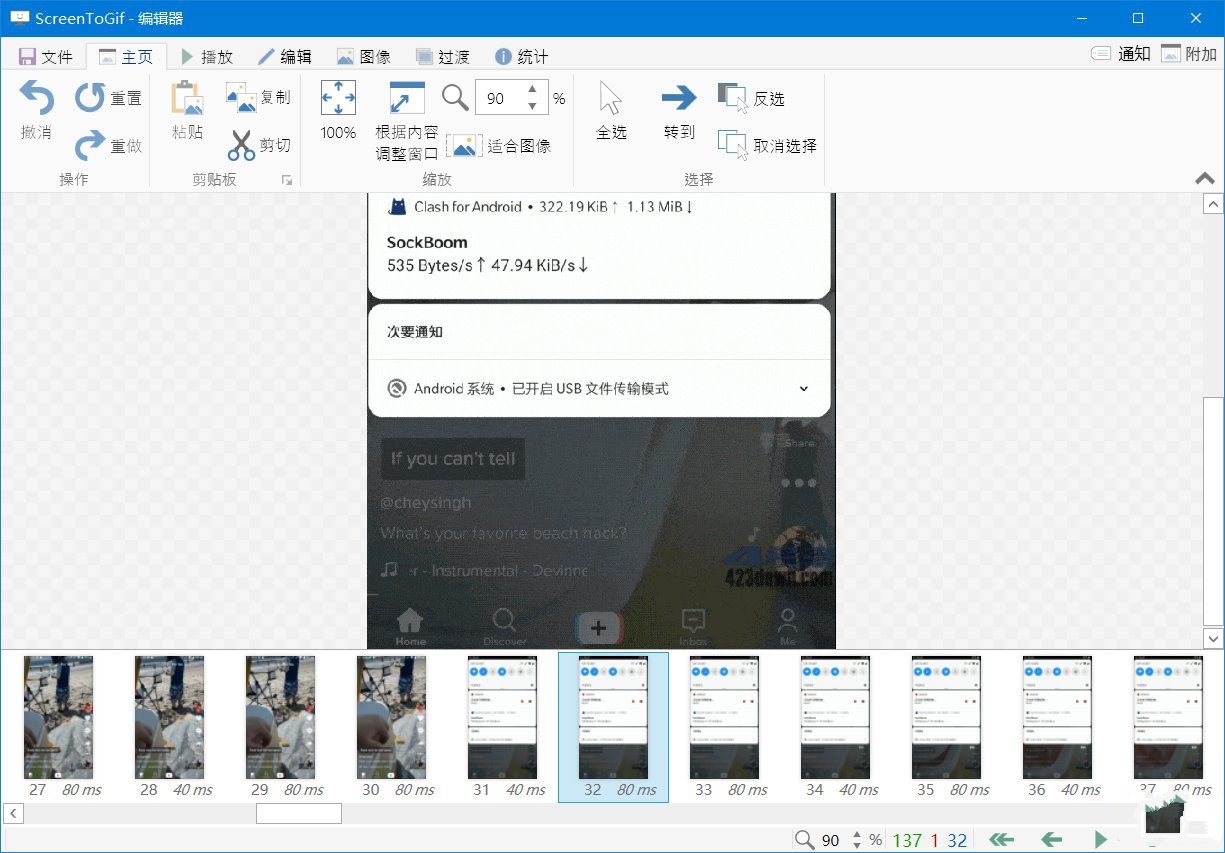
Task: Open the File (文件) tab
Action: [x=46, y=57]
